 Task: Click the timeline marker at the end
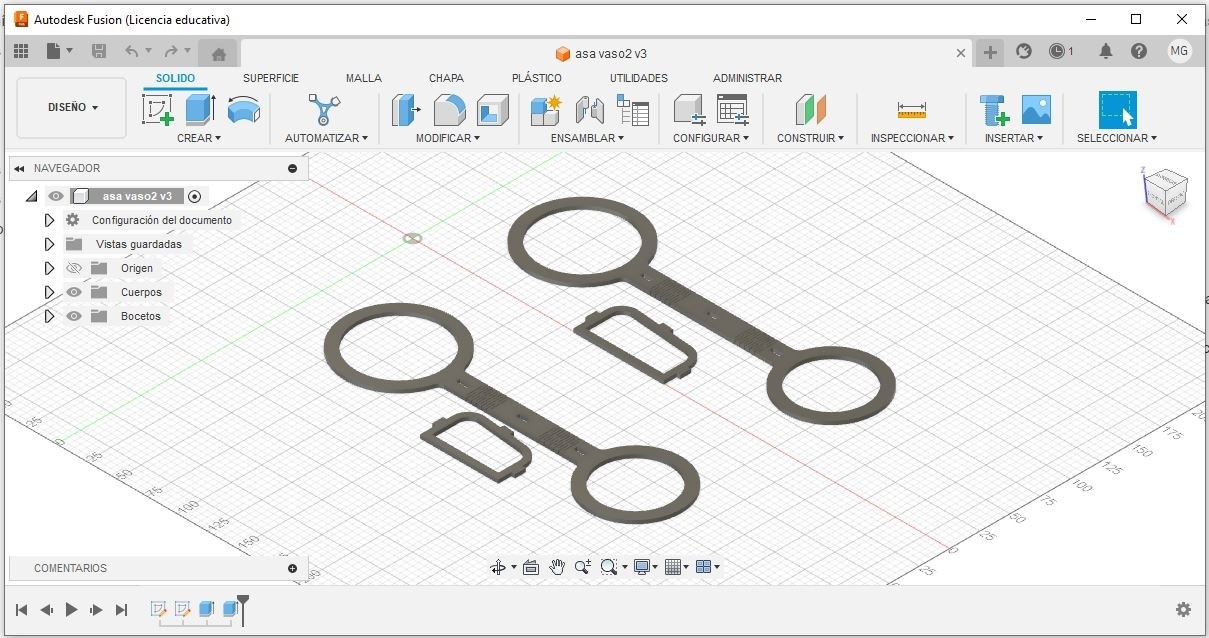pyautogui.click(x=242, y=608)
